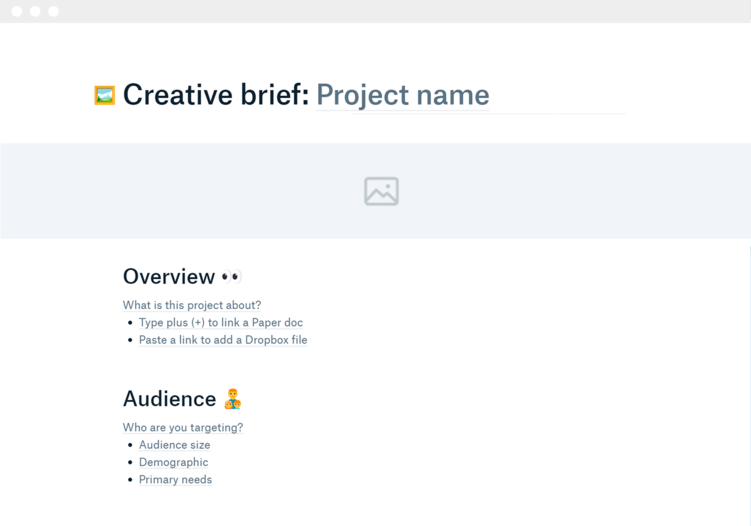751x526 pixels.
Task: Click the third window control dot
Action: coord(53,11)
